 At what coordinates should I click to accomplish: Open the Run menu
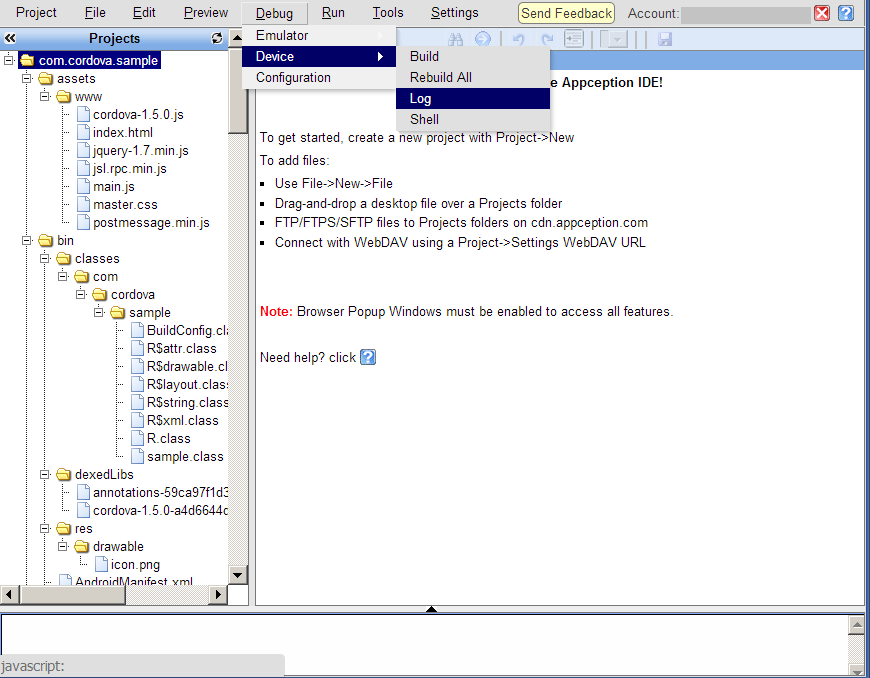click(333, 12)
